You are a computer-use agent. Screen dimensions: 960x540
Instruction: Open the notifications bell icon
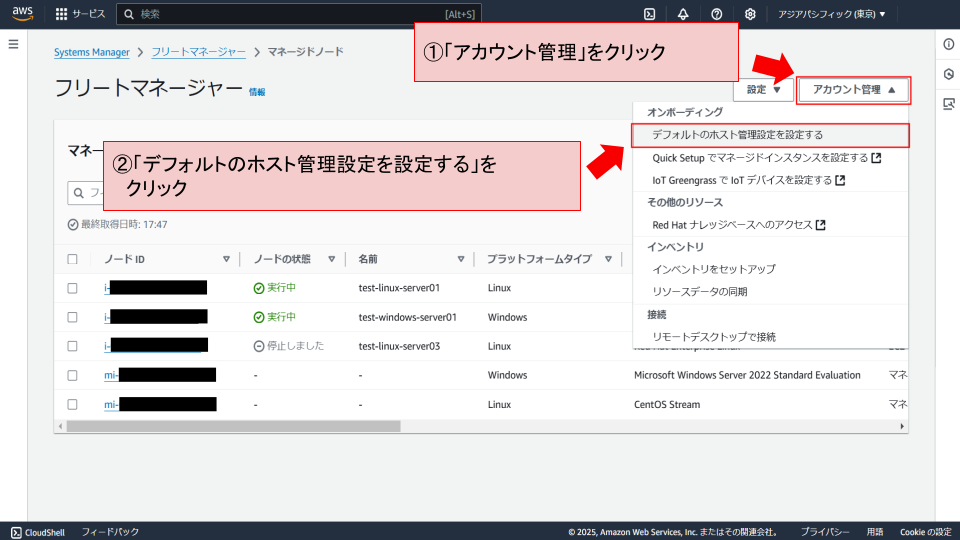[683, 14]
